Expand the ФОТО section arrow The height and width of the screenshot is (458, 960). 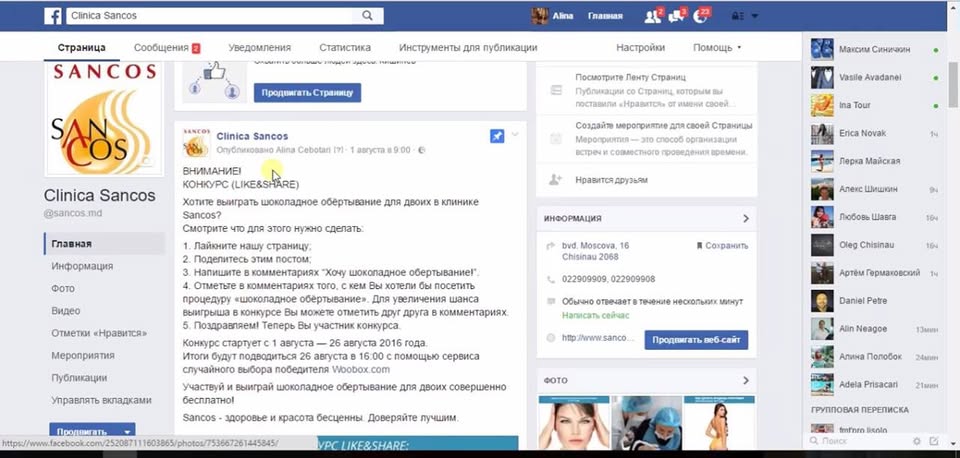(x=746, y=381)
